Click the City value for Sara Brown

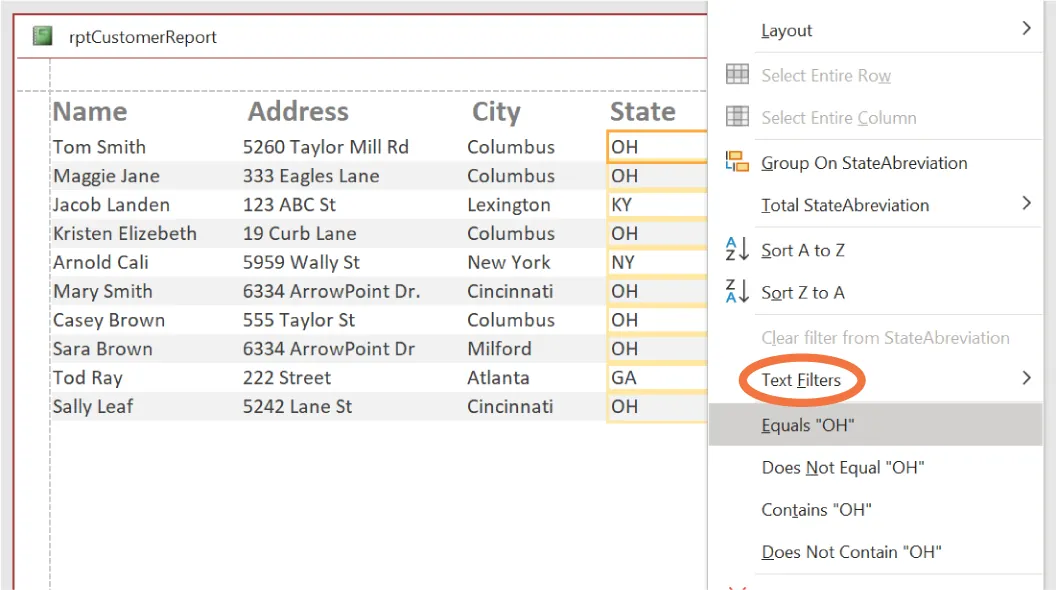[x=499, y=349]
